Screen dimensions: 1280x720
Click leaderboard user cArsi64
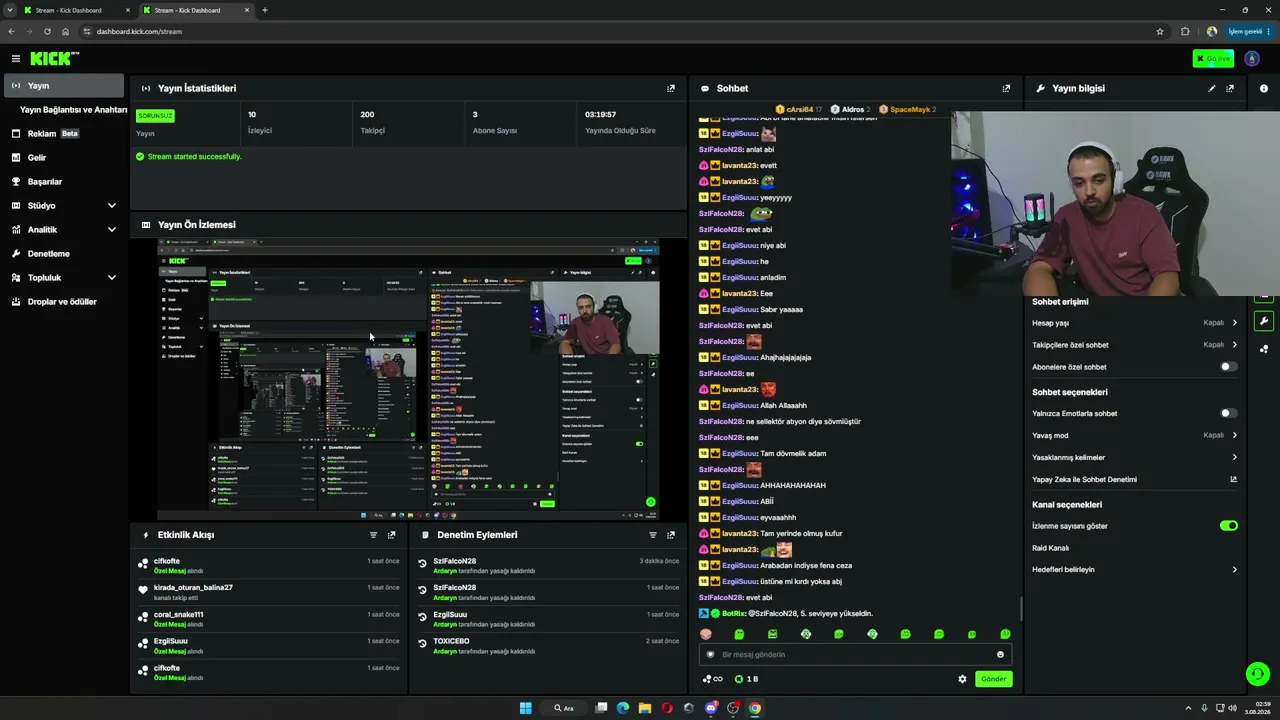click(x=798, y=109)
